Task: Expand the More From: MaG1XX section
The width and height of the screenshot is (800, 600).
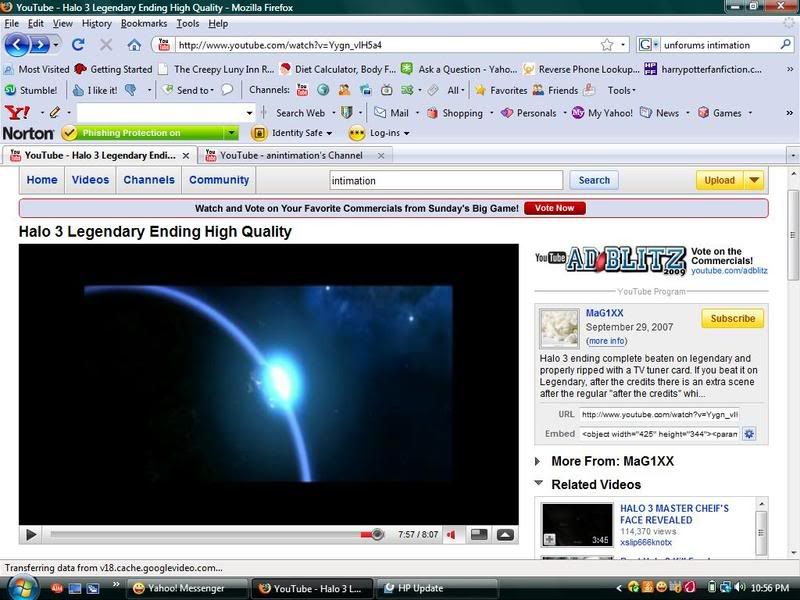Action: click(x=539, y=462)
